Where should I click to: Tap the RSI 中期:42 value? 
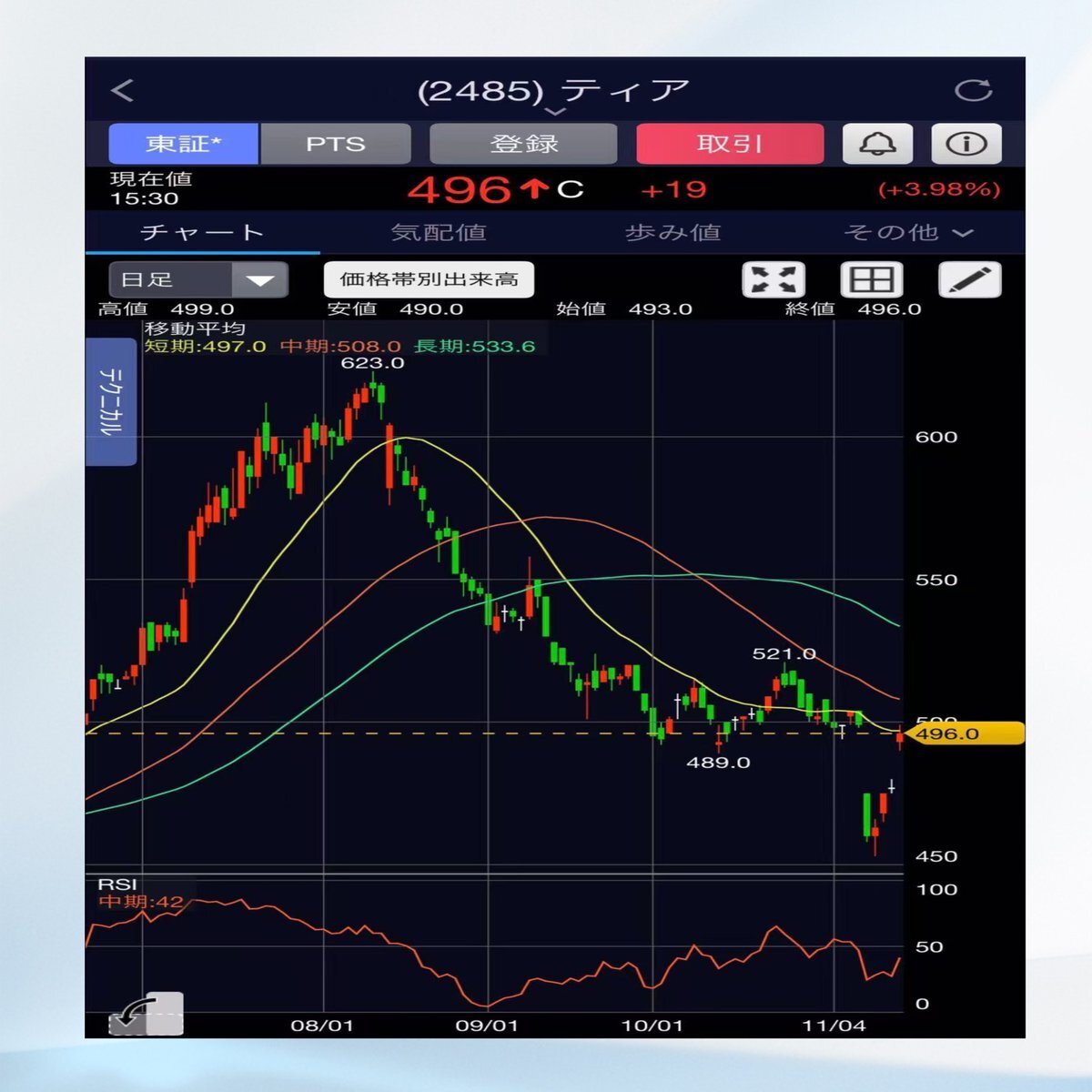pyautogui.click(x=141, y=902)
